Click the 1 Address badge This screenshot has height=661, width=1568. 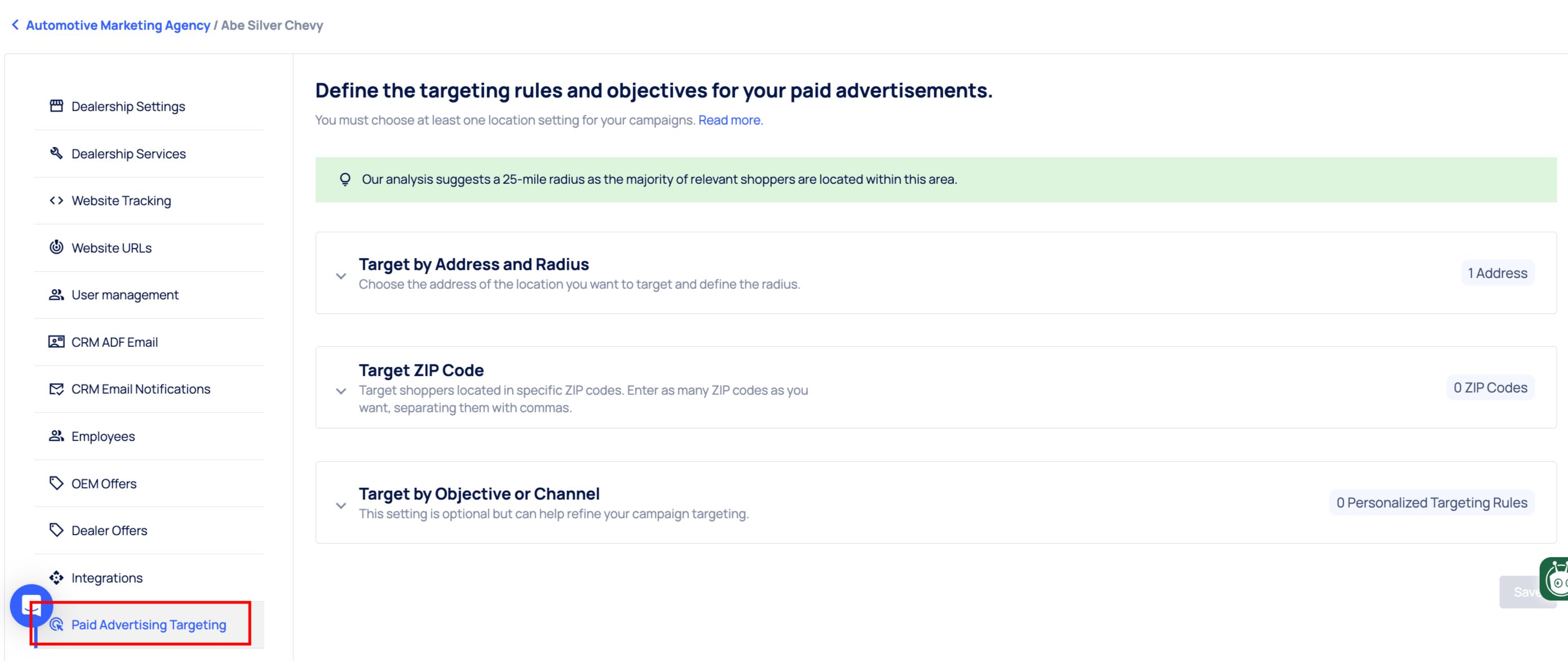pos(1497,272)
